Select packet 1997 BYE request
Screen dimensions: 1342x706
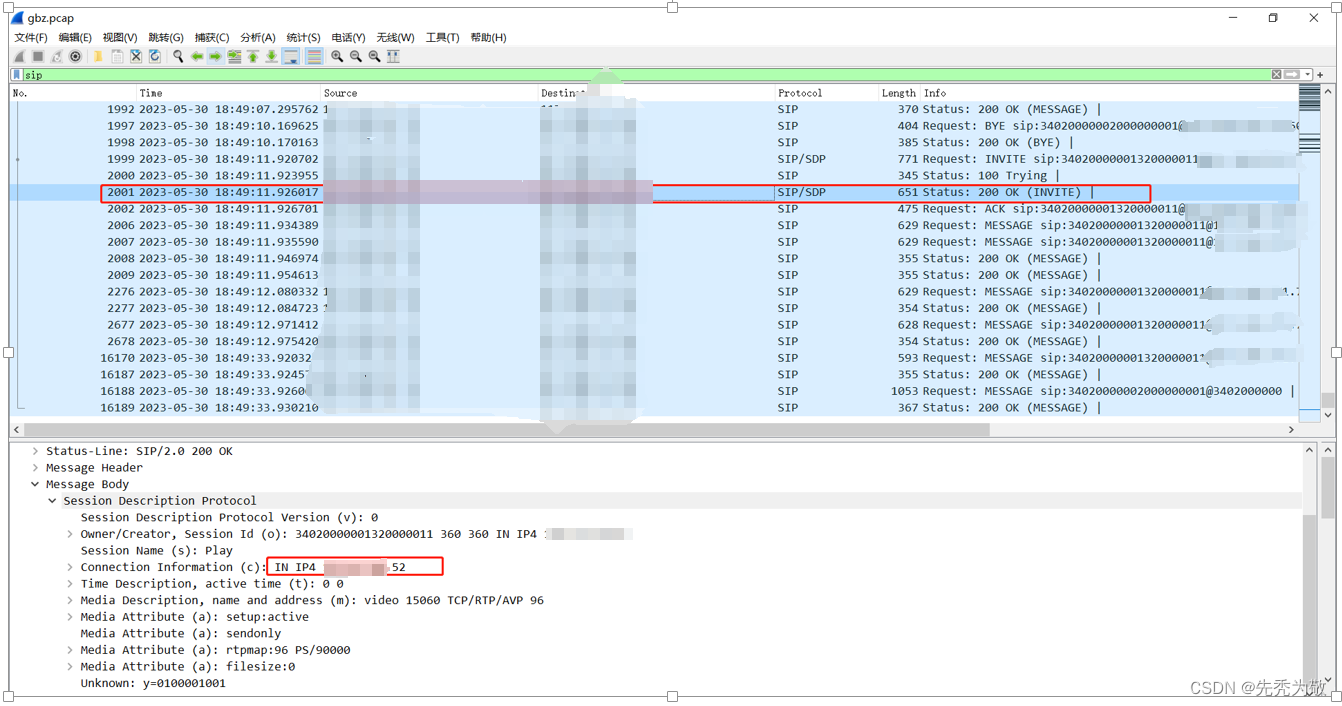[654, 126]
